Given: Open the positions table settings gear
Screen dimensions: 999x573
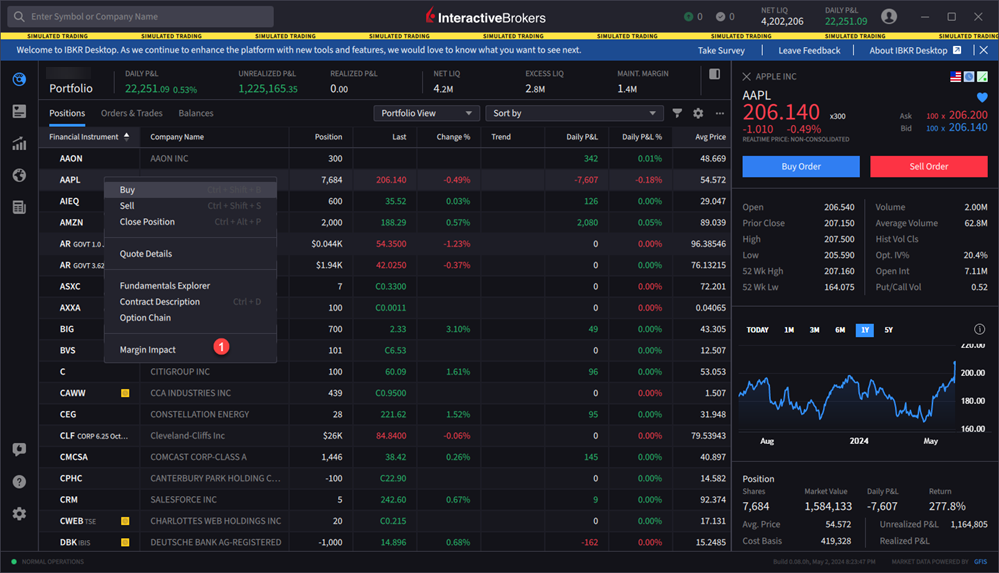Looking at the screenshot, I should (698, 113).
